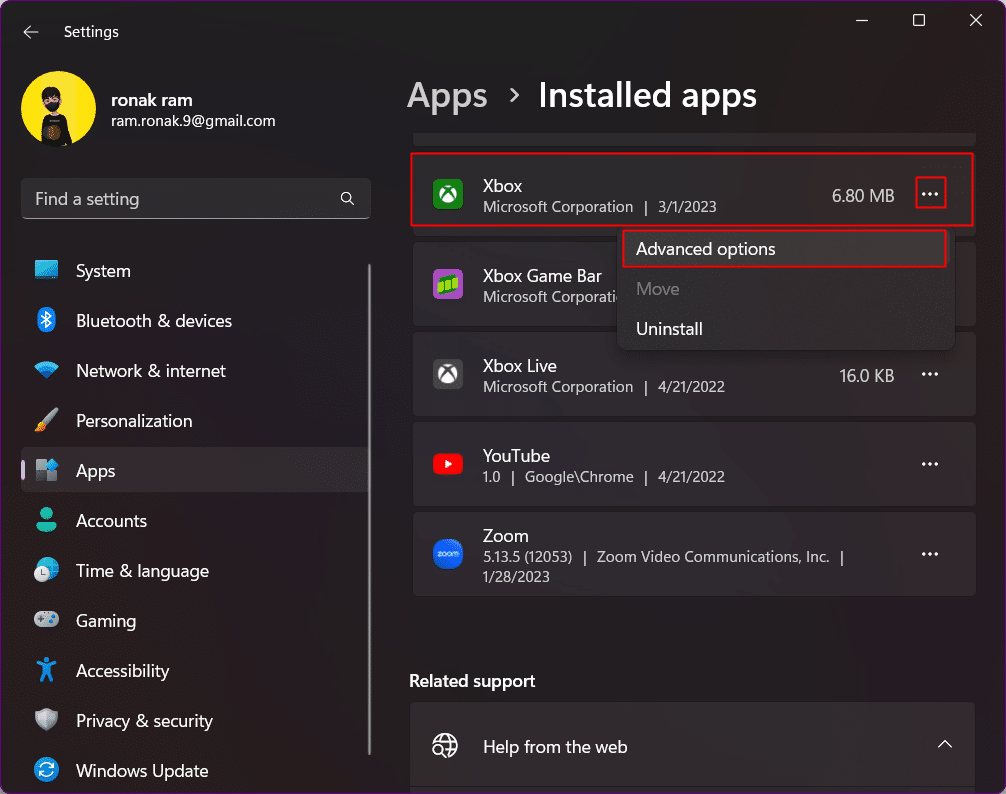Image resolution: width=1006 pixels, height=794 pixels.
Task: Click the Zoom app name text
Action: point(506,536)
